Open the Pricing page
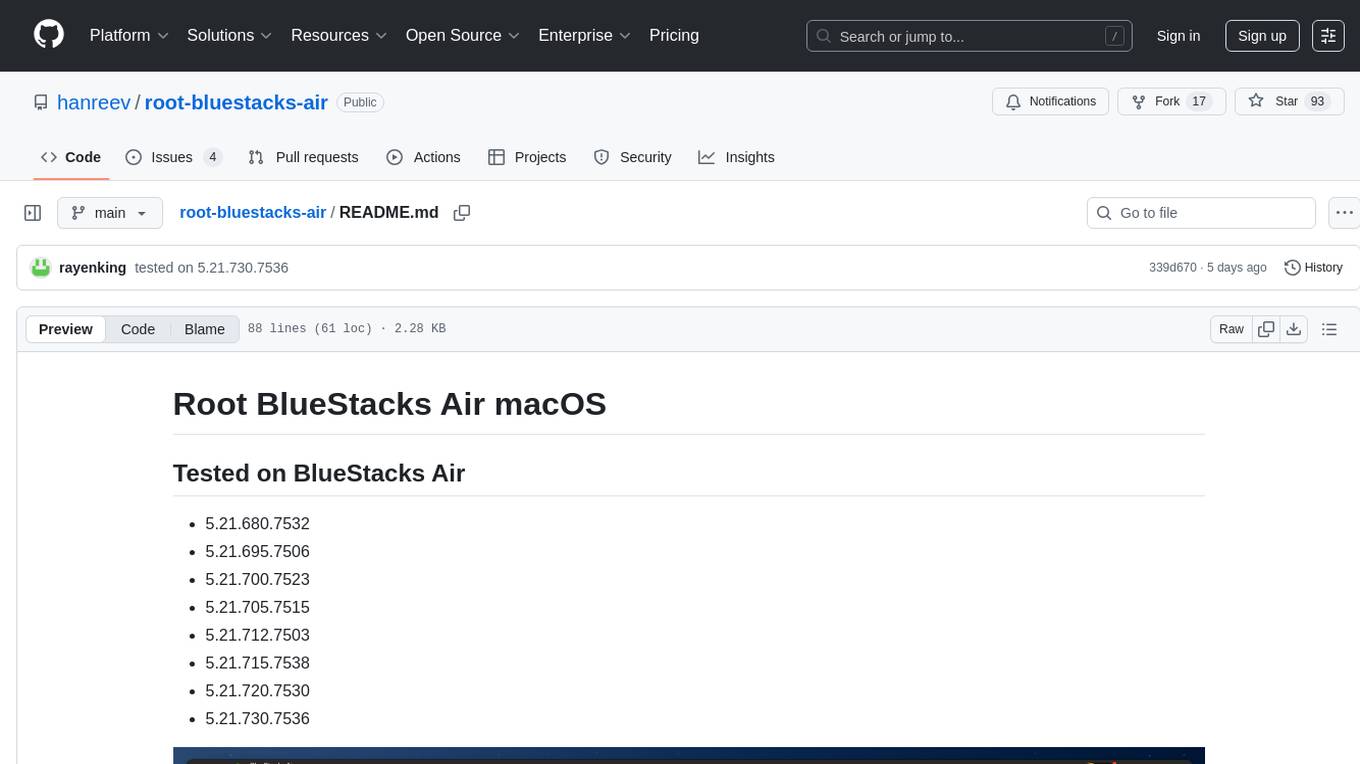1360x764 pixels. coord(674,35)
